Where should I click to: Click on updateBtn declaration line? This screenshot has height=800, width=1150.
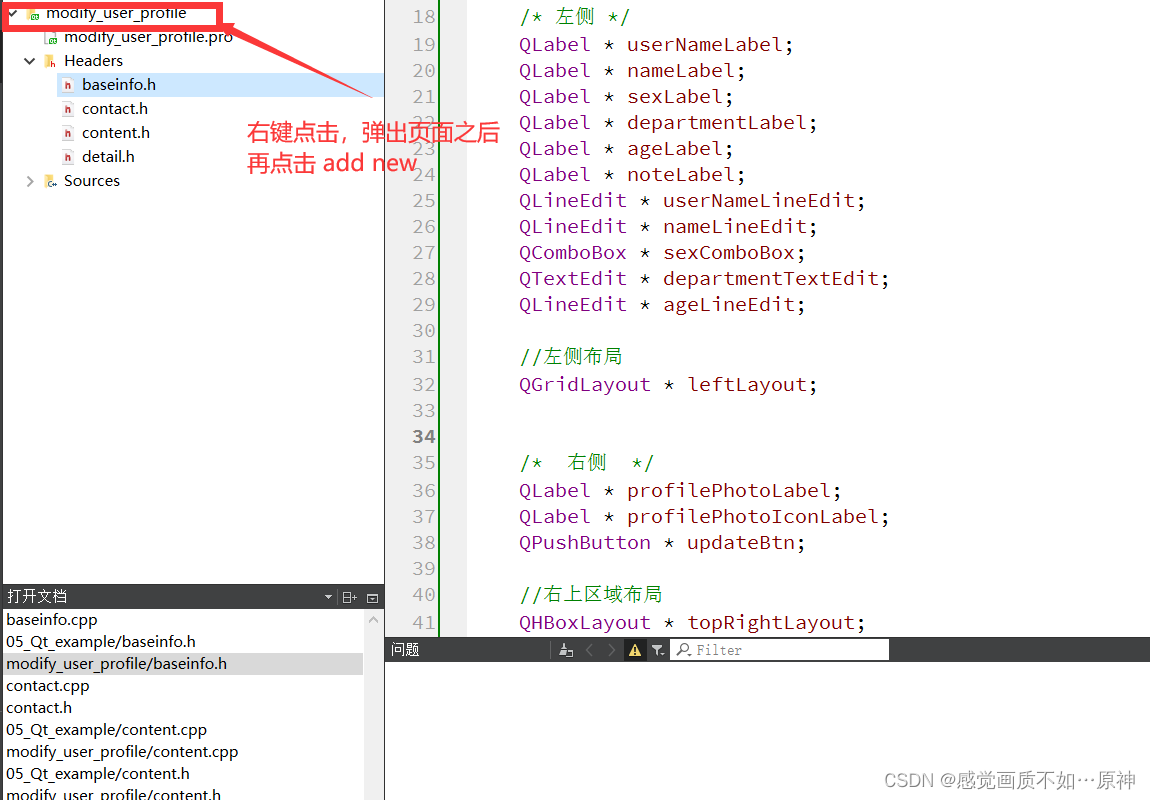(662, 543)
